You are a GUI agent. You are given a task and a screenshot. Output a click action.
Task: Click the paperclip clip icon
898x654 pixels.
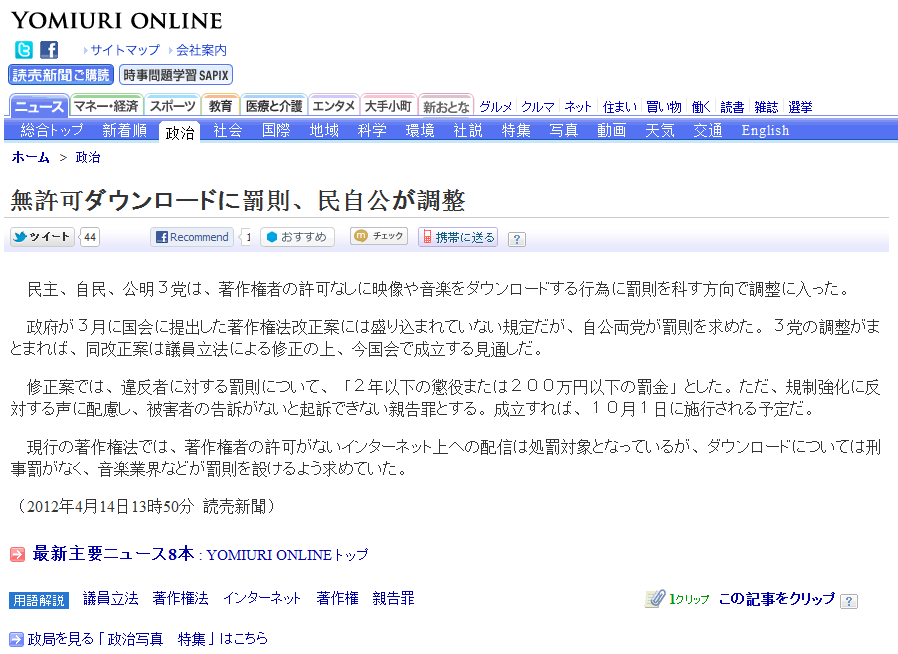pyautogui.click(x=655, y=599)
